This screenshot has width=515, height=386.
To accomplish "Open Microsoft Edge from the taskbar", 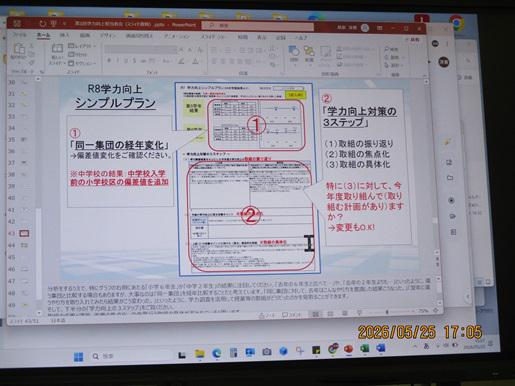I will 217,353.
